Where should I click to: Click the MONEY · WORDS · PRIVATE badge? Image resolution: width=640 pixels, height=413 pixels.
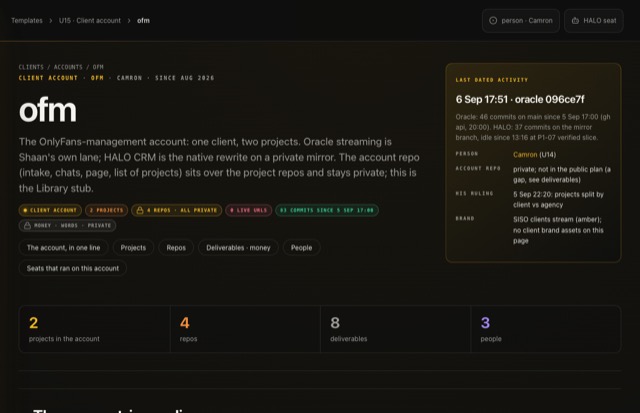coord(67,225)
